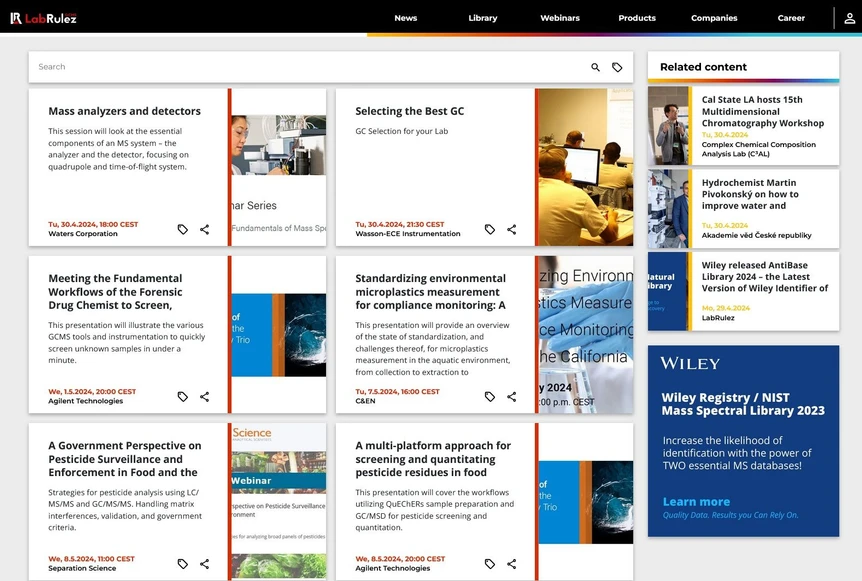Viewport: 862px width, 581px height.
Task: Open A multi-platform approach for screening title
Action: 433,459
